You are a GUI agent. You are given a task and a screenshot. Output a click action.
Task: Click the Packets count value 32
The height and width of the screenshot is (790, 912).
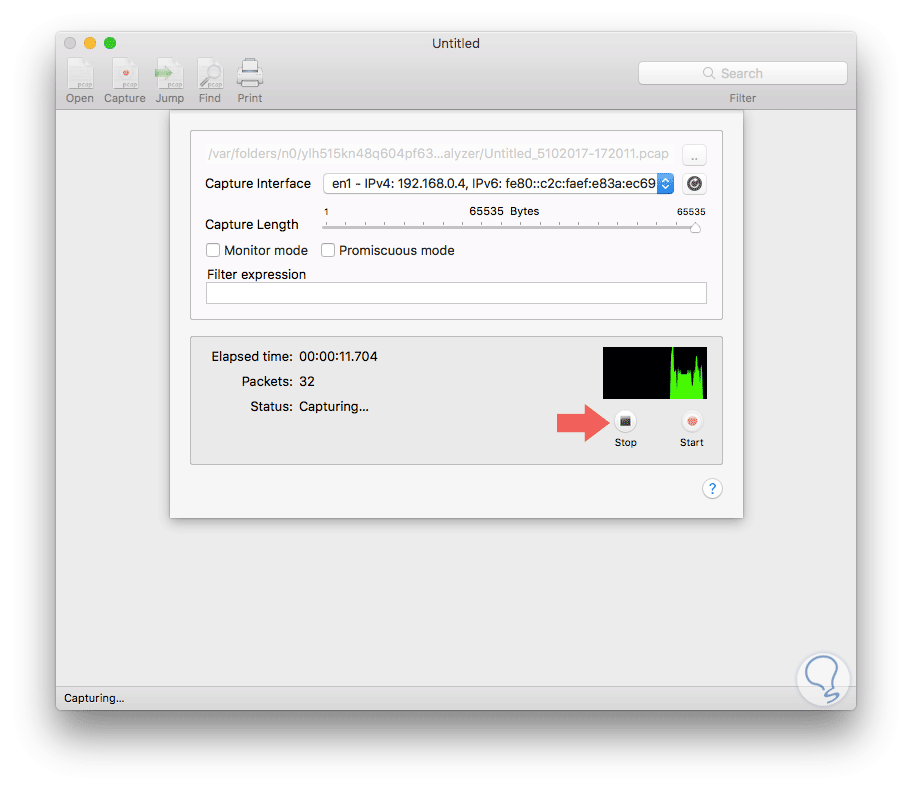(307, 382)
